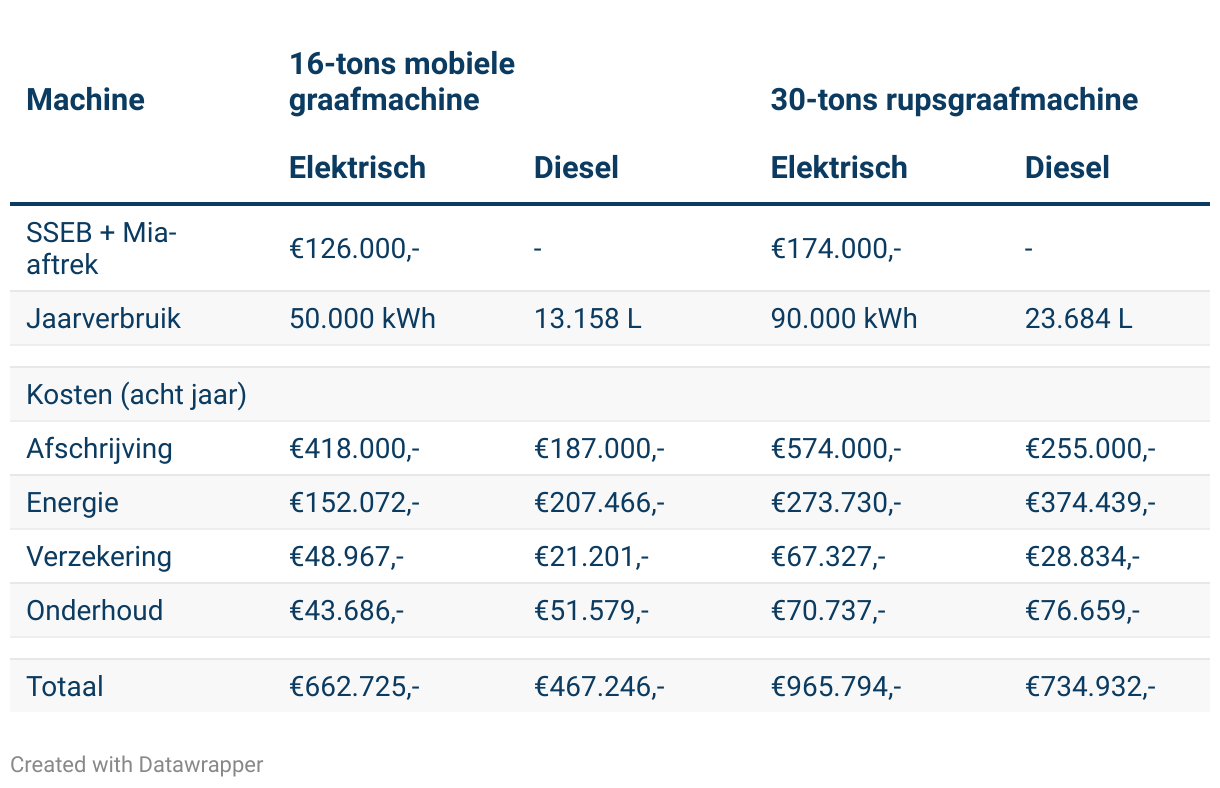This screenshot has width=1220, height=788.
Task: Select the 50.000 kWh Jaarverbruik cell
Action: [x=362, y=319]
